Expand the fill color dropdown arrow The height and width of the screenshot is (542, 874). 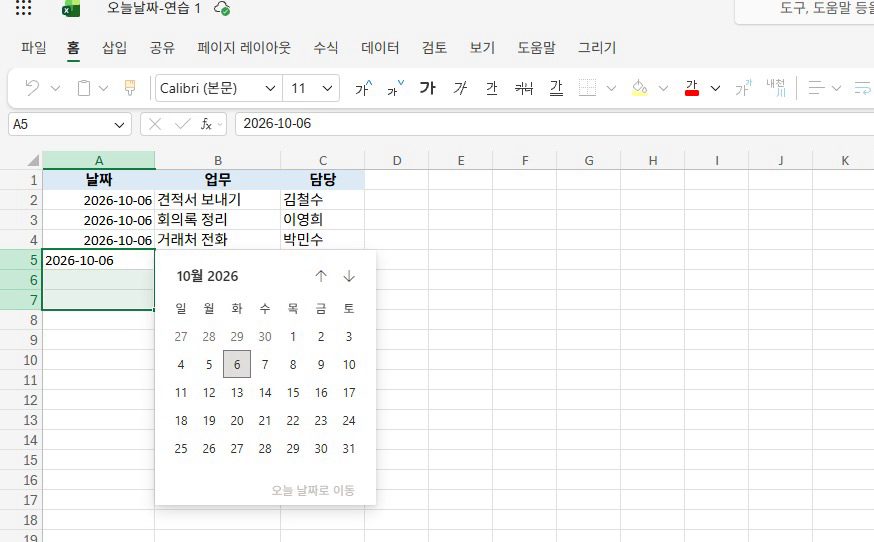(x=663, y=88)
